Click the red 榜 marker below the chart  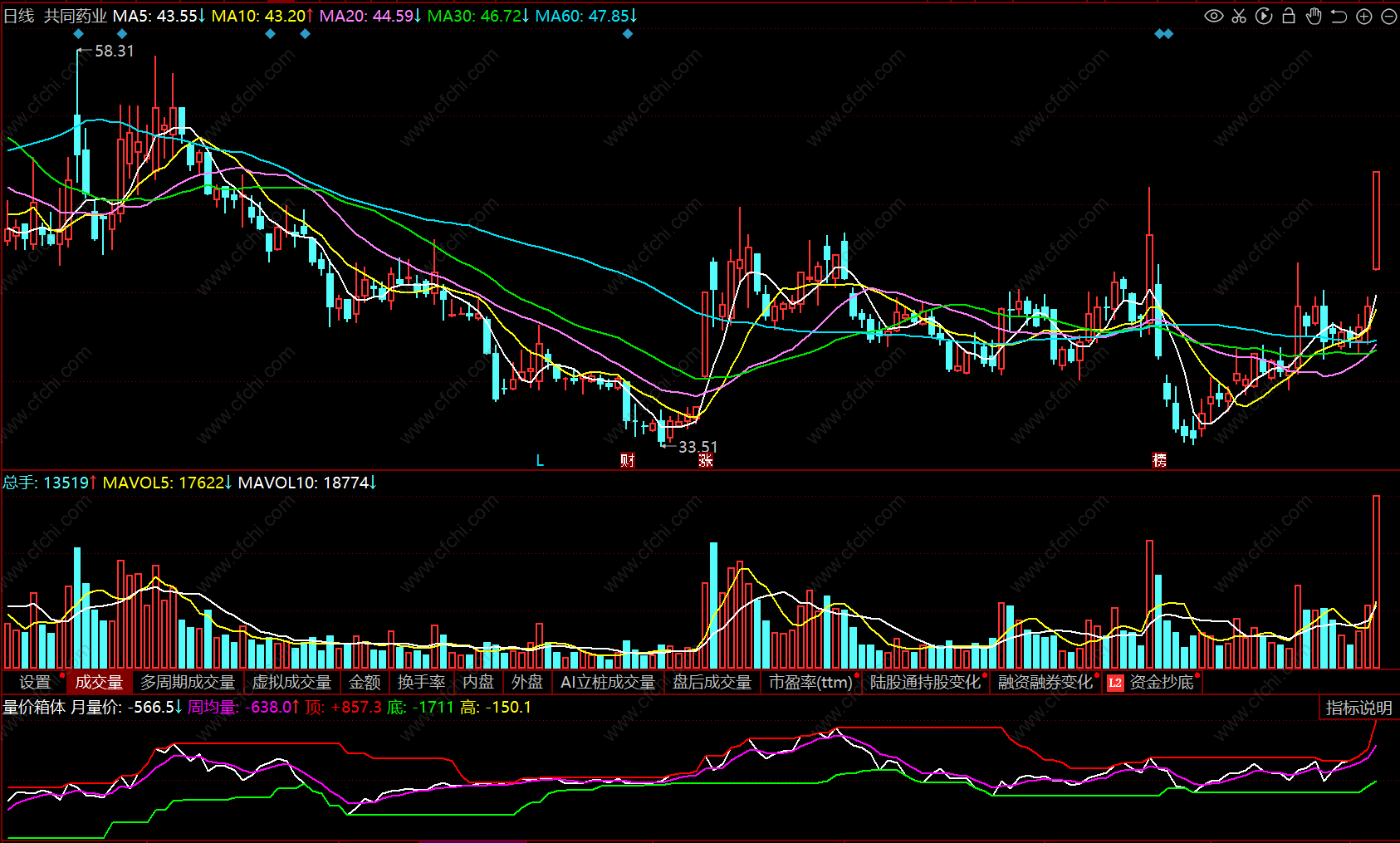[1160, 460]
